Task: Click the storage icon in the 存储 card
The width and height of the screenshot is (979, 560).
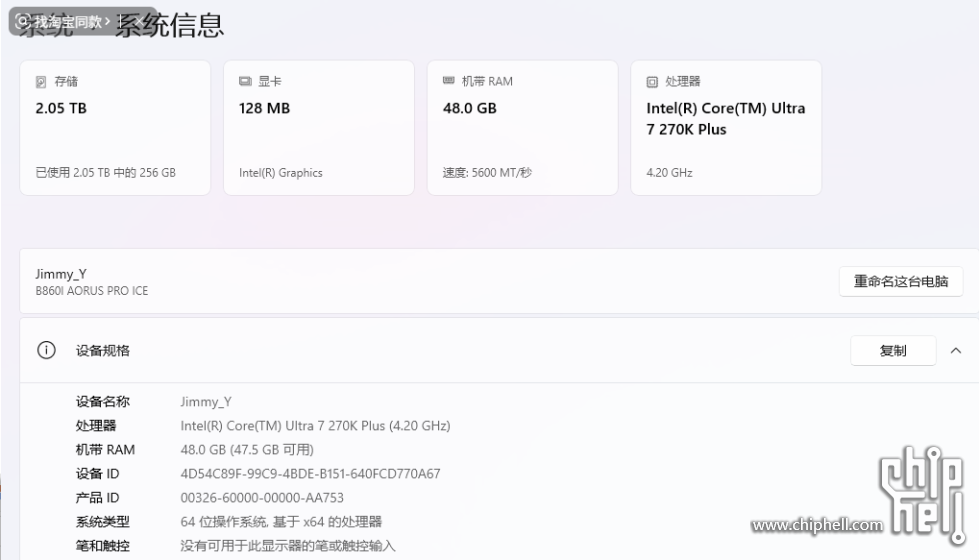Action: (x=41, y=82)
